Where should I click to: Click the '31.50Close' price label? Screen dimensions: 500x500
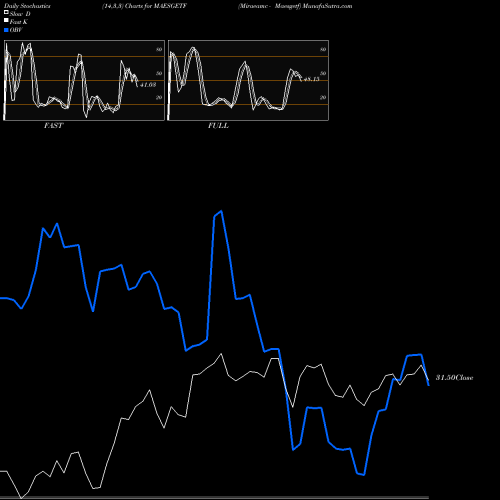pyautogui.click(x=455, y=378)
